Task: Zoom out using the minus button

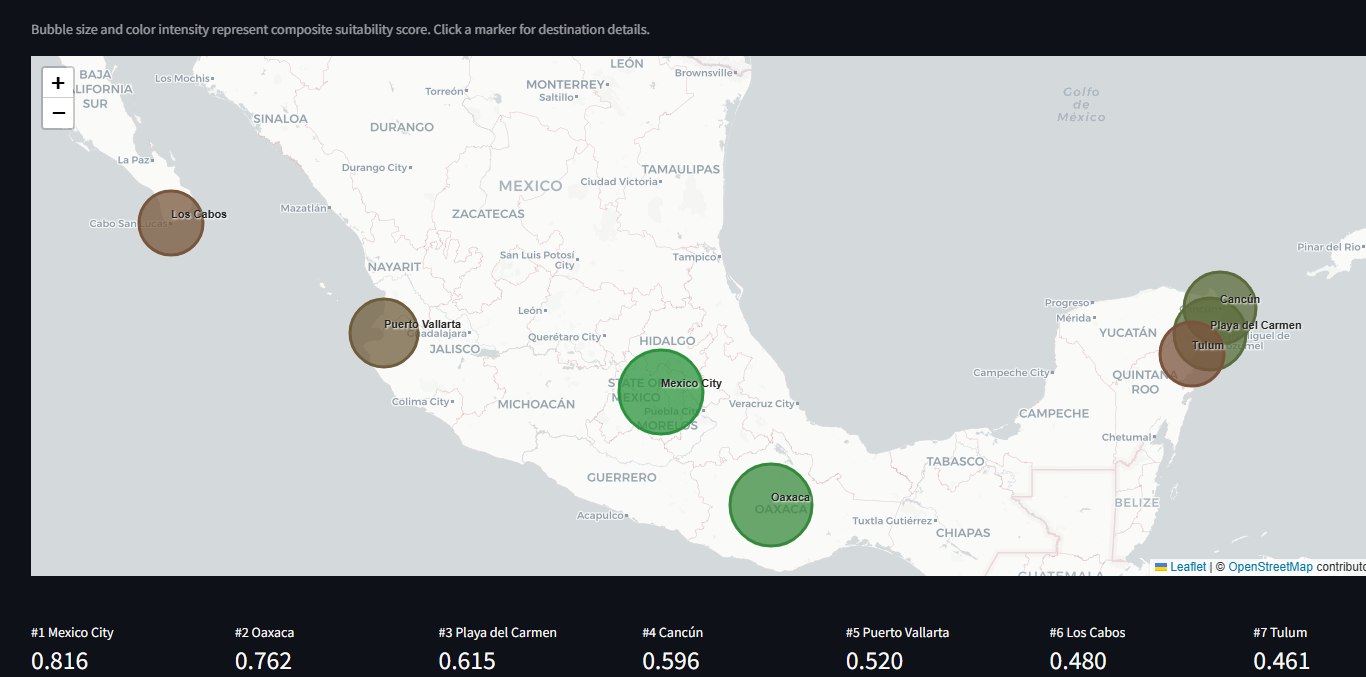Action: 57,112
